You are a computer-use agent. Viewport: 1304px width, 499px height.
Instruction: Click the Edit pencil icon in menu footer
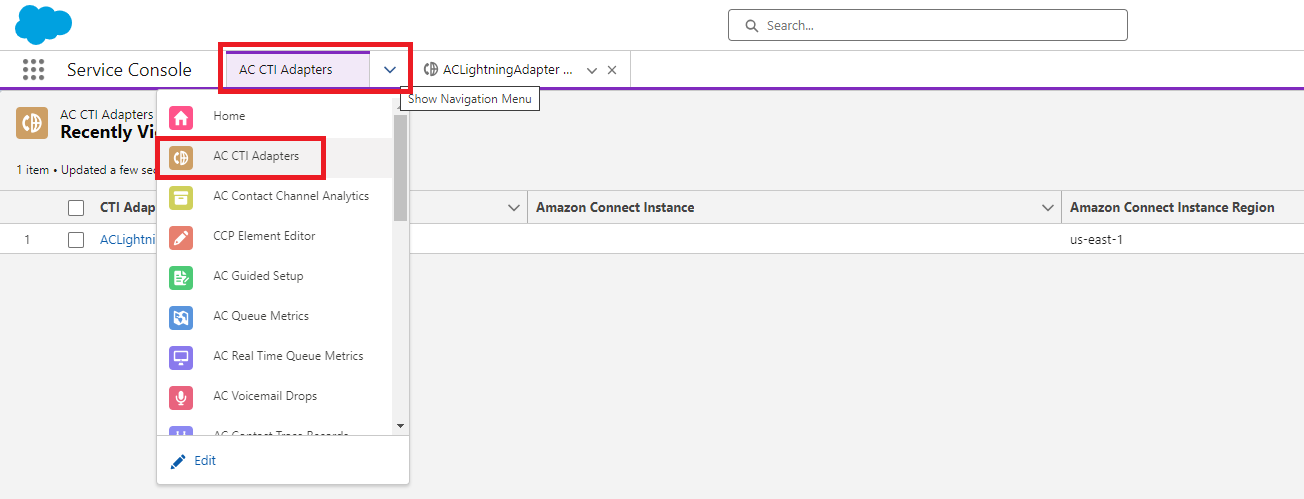click(179, 461)
